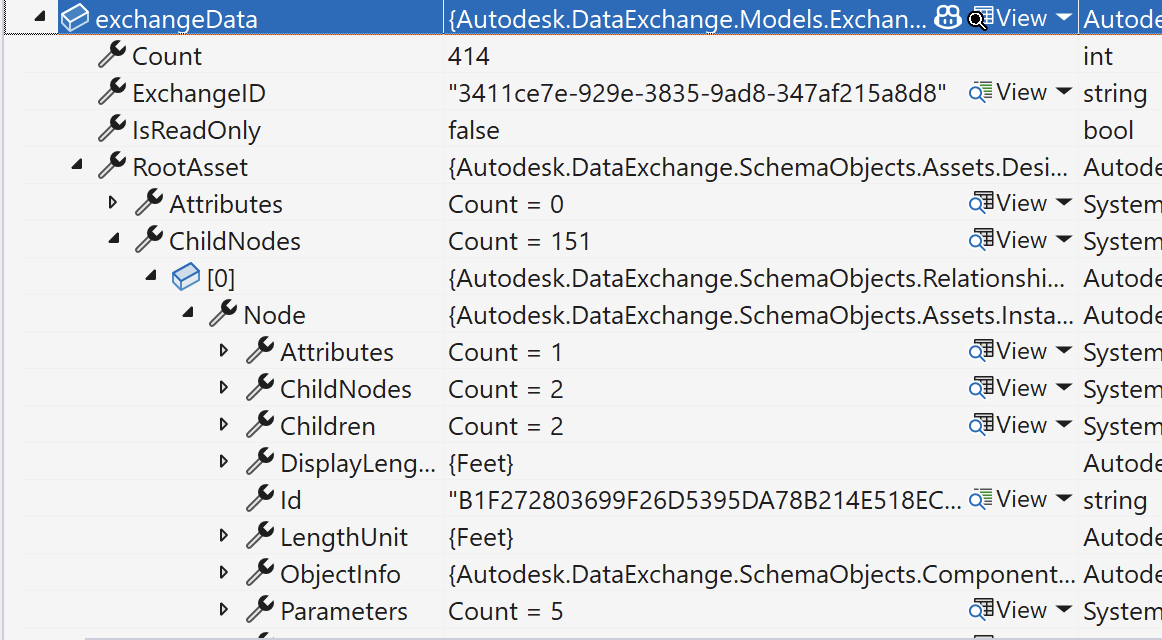Click the wrench icon beside Id
The image size is (1162, 640).
coord(260,499)
